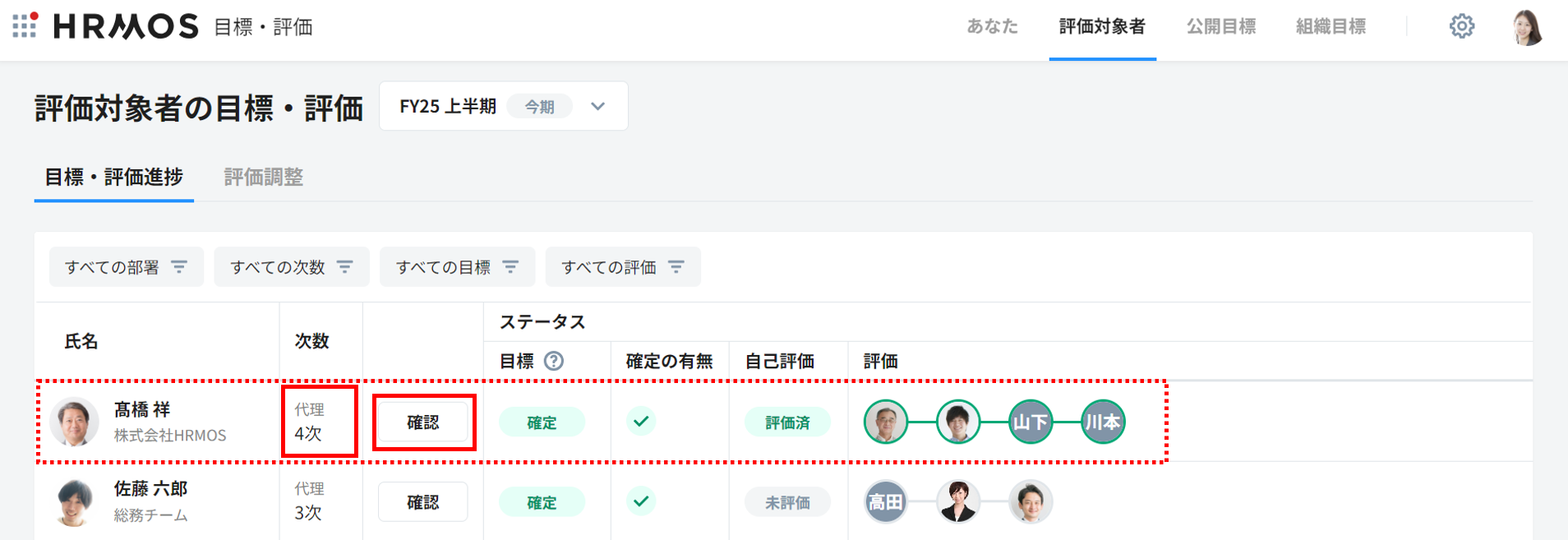Select the あなた navigation tab
1568x540 pixels.
click(992, 26)
